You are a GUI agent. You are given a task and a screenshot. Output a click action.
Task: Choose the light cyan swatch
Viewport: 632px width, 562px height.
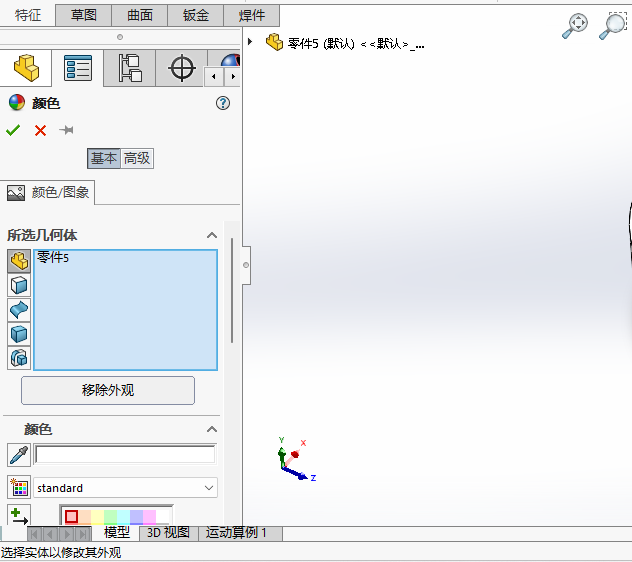[x=123, y=516]
